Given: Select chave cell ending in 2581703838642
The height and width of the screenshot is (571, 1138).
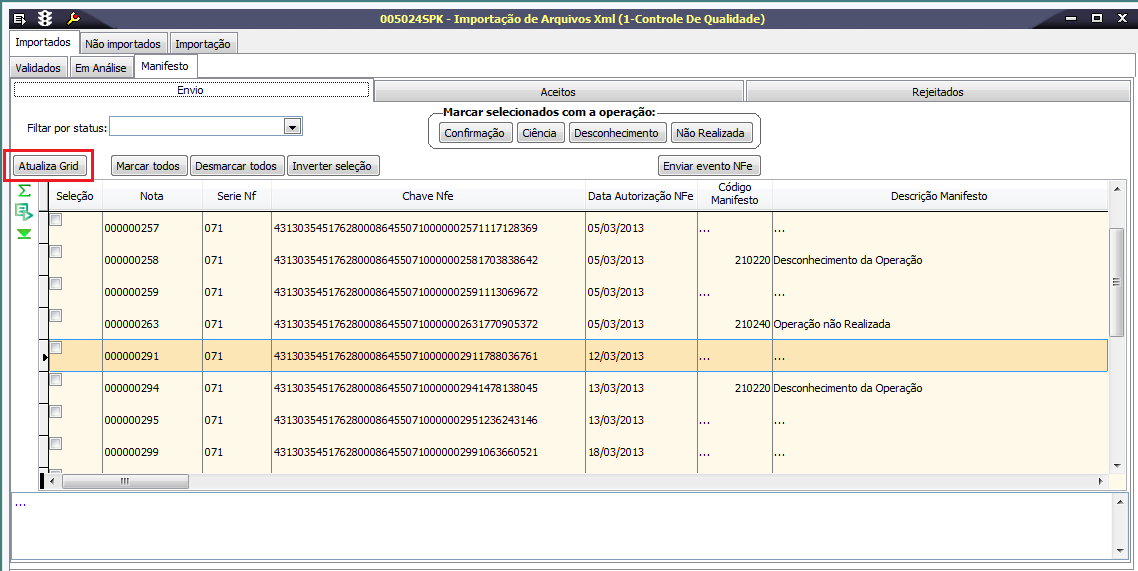Looking at the screenshot, I should tap(428, 260).
